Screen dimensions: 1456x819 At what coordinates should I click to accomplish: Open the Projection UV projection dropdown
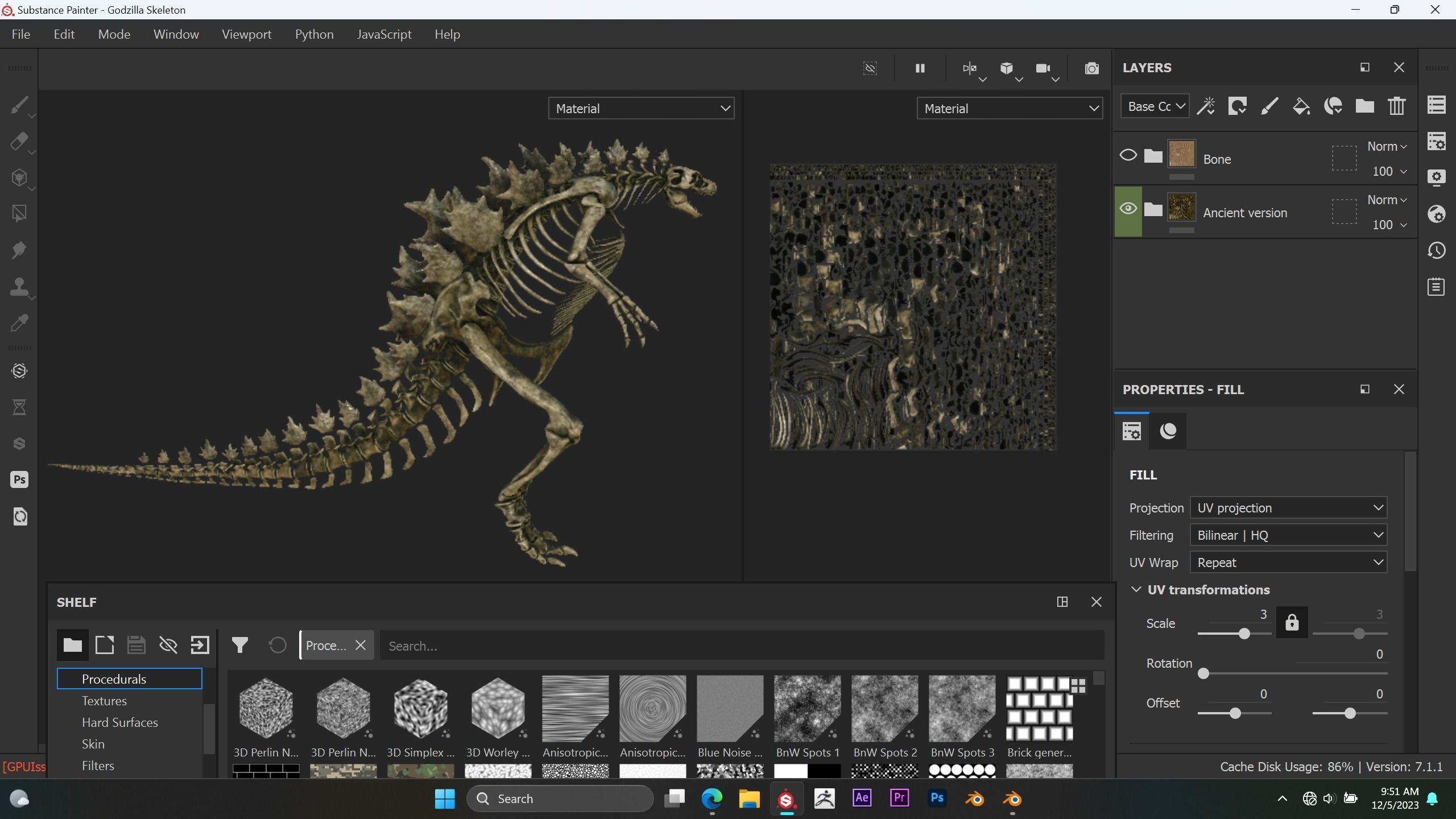point(1288,508)
